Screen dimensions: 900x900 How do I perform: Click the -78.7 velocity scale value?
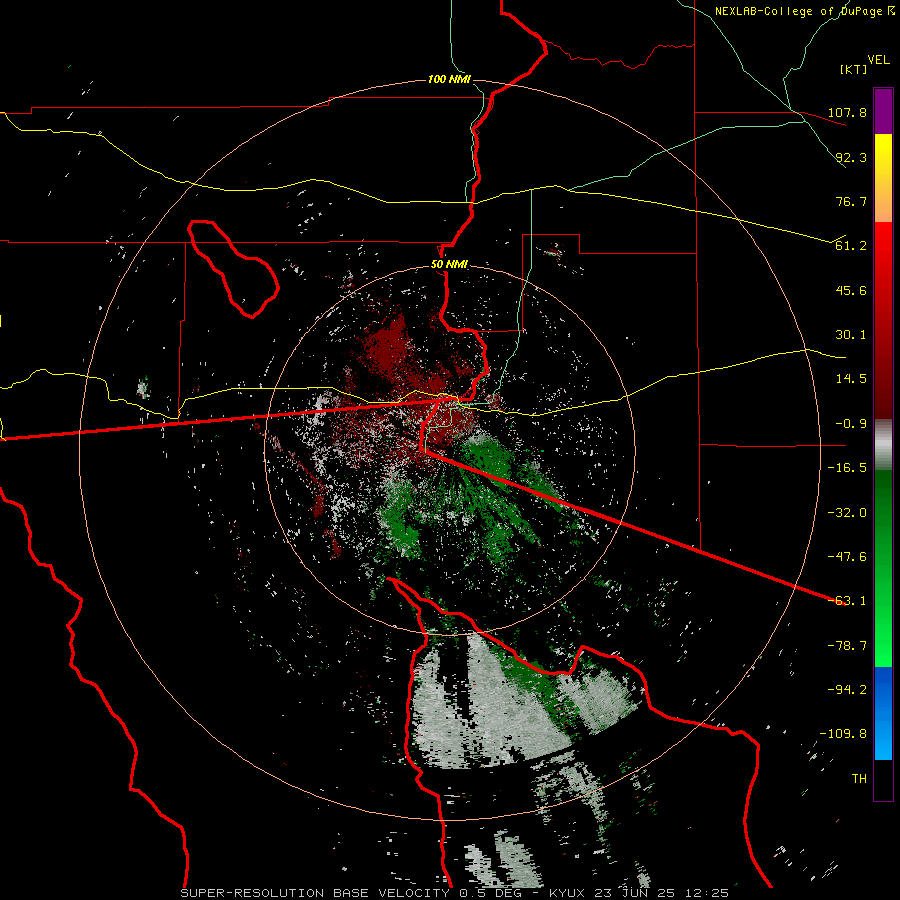tap(847, 646)
